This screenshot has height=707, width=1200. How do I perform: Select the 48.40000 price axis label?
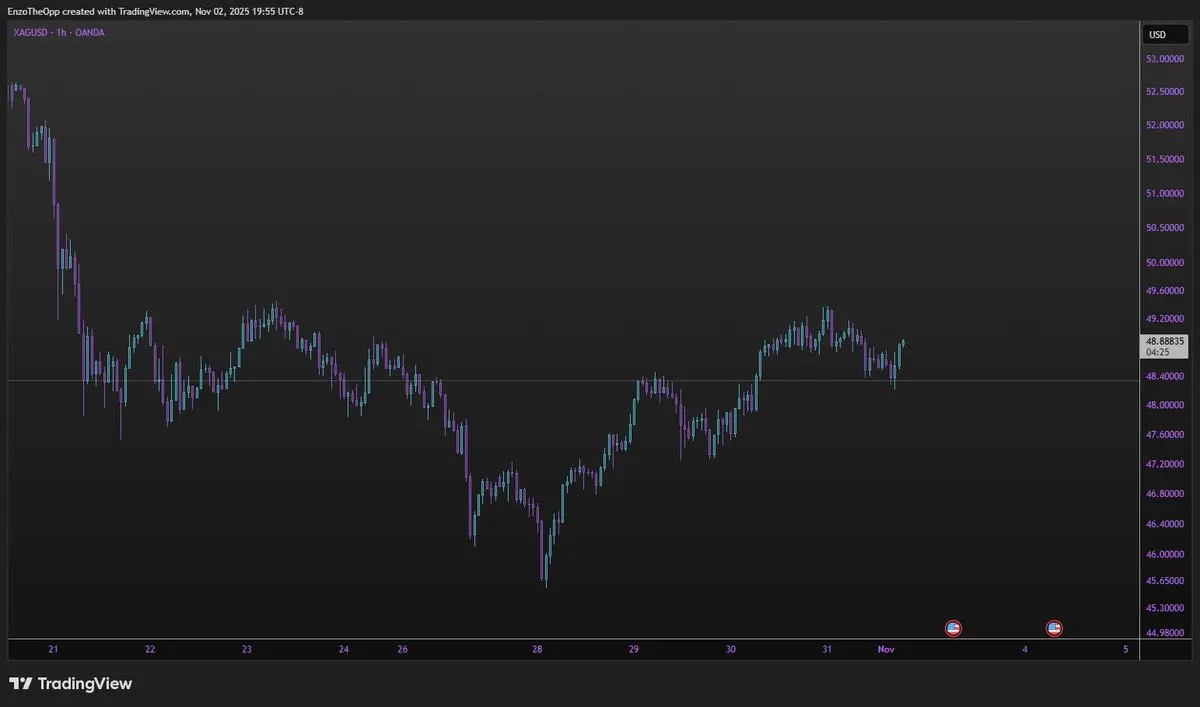(1165, 376)
